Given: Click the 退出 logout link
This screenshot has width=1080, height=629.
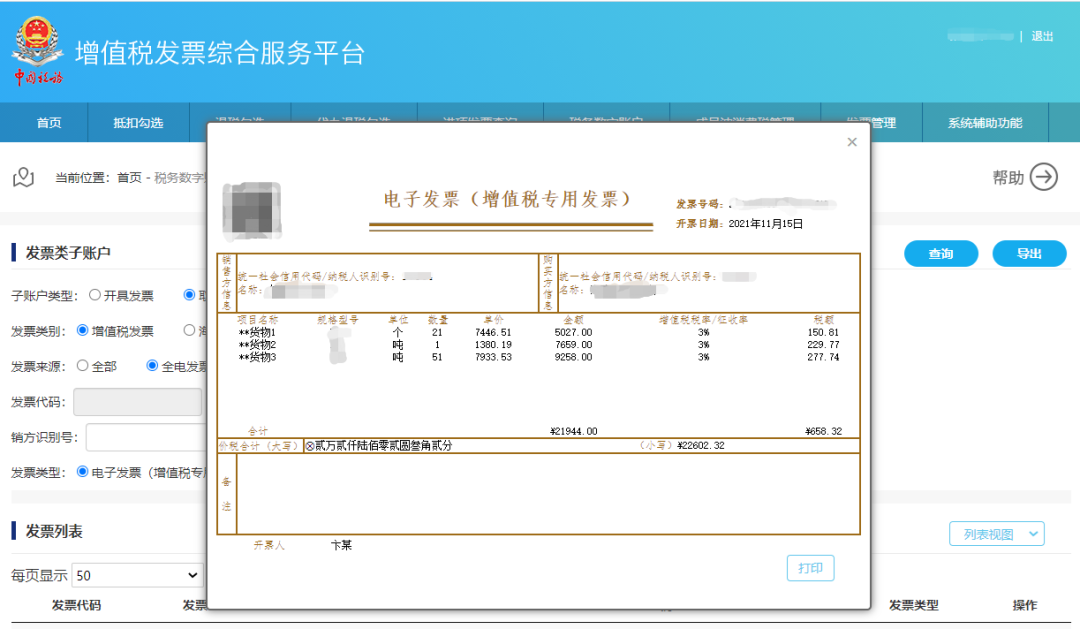Looking at the screenshot, I should tap(1042, 35).
